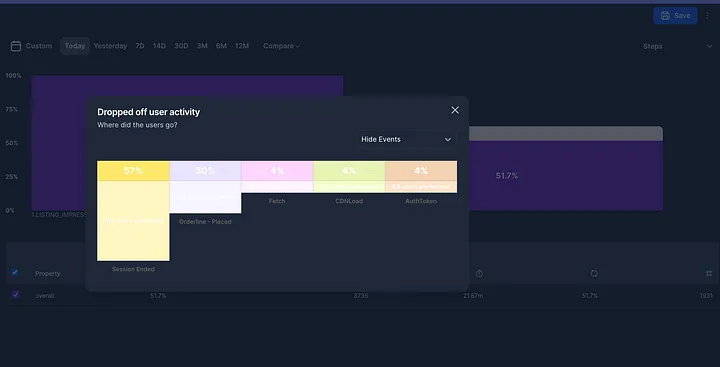Select the 12M date range
The image size is (720, 367).
[242, 46]
